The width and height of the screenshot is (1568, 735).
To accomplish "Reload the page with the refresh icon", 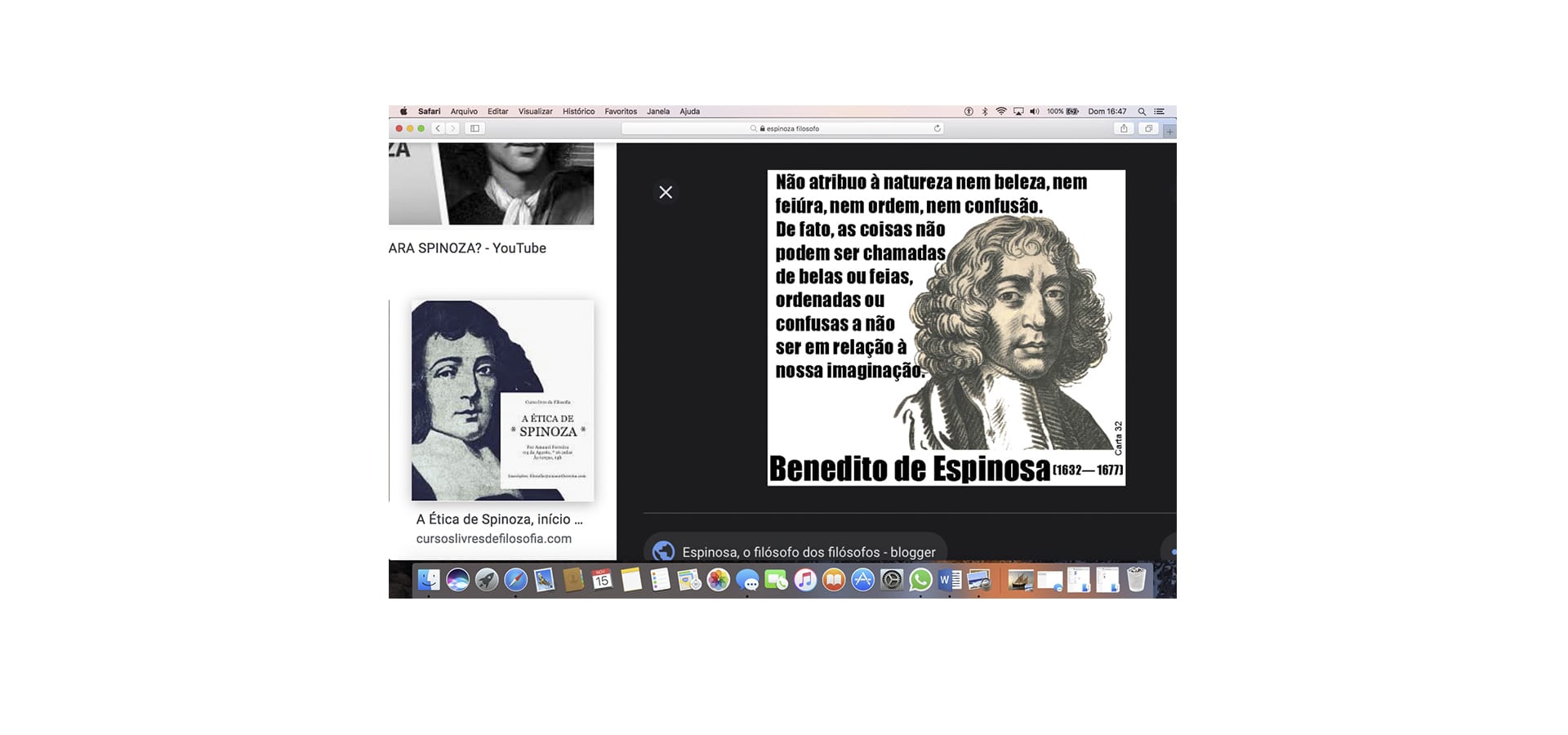I will coord(937,128).
